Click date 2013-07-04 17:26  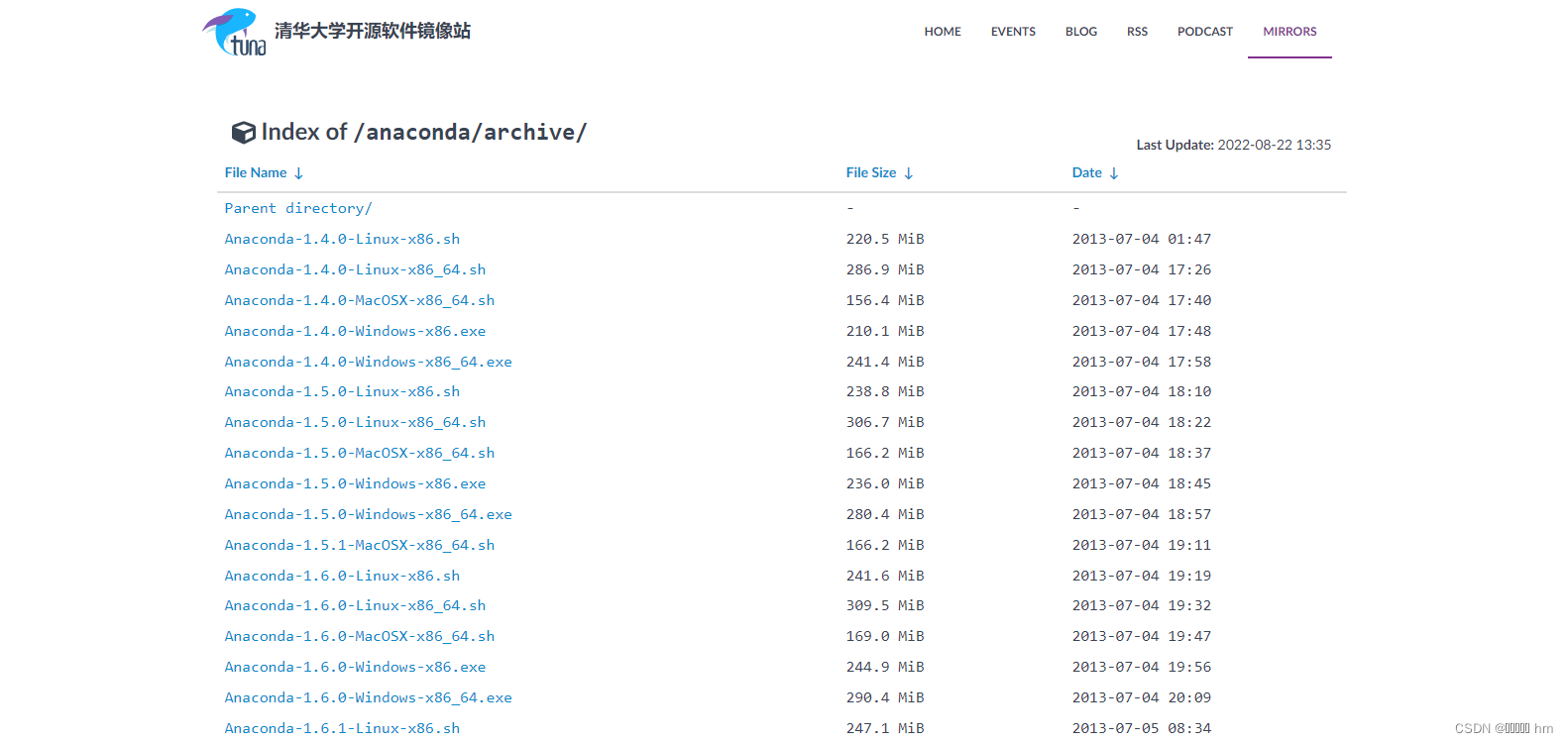click(x=1142, y=269)
